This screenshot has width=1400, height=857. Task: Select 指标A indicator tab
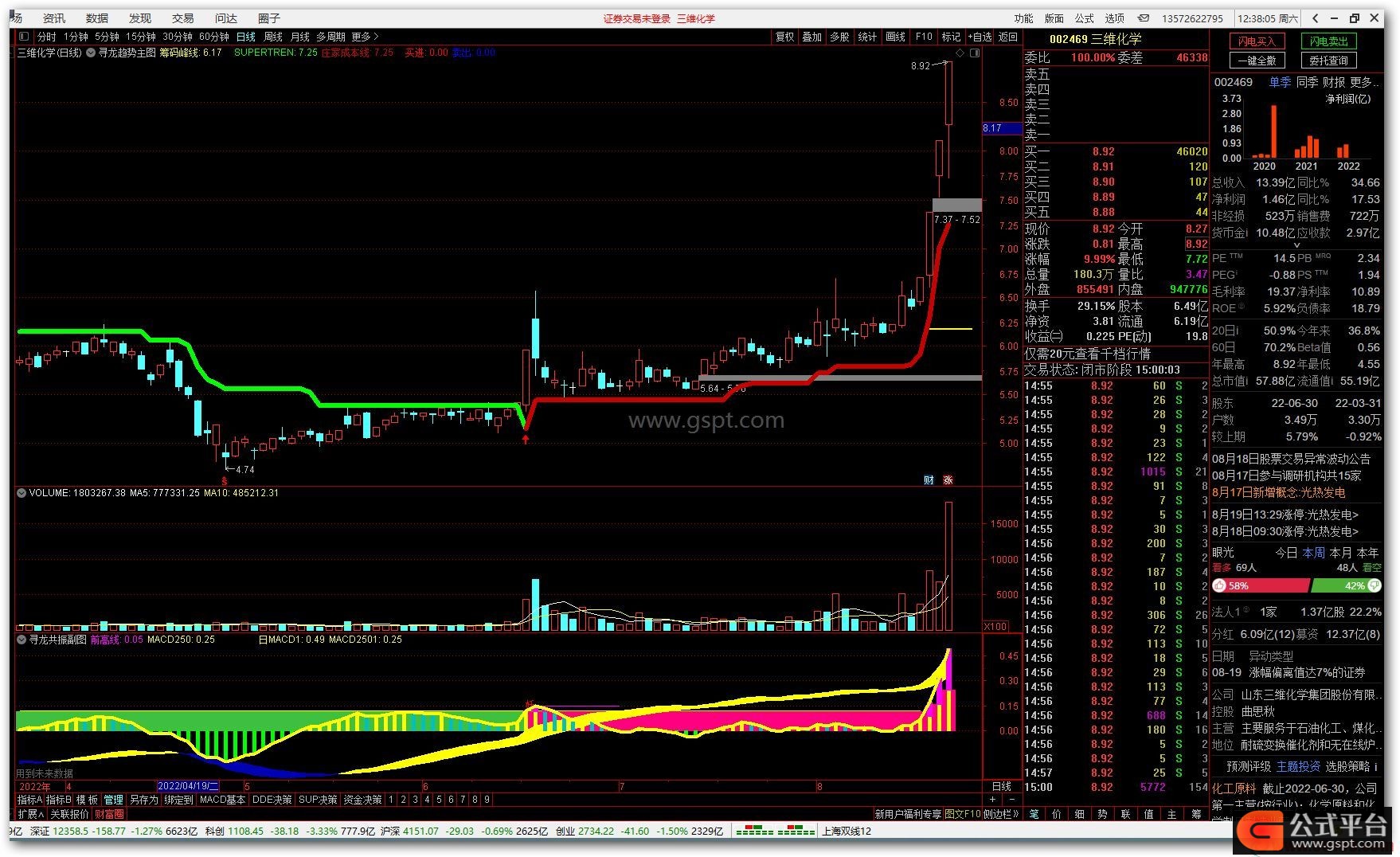[x=30, y=800]
